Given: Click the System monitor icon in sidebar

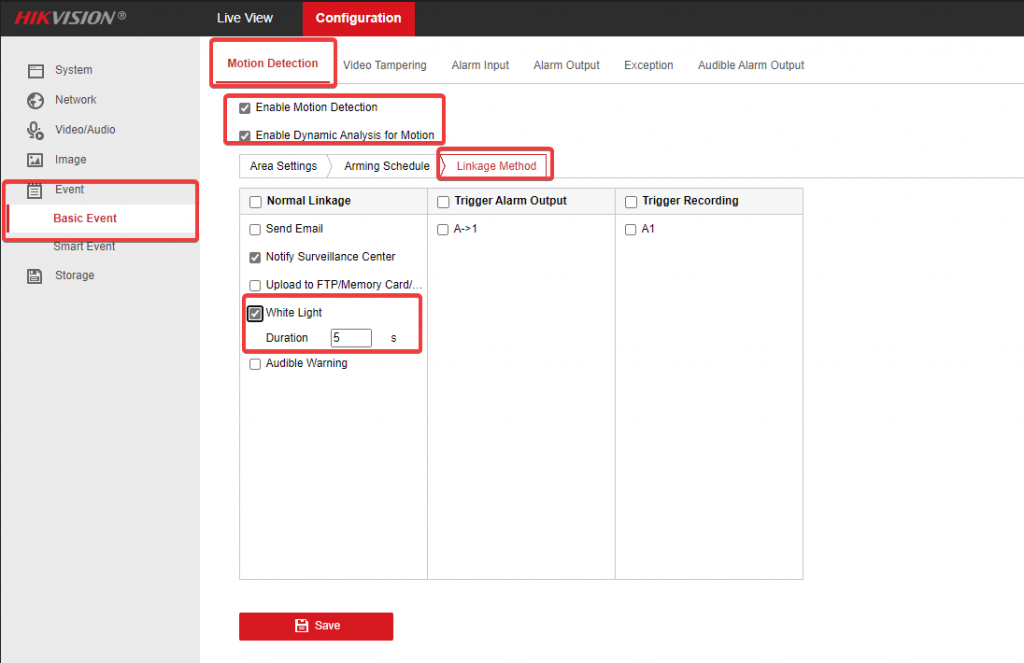Looking at the screenshot, I should (36, 71).
